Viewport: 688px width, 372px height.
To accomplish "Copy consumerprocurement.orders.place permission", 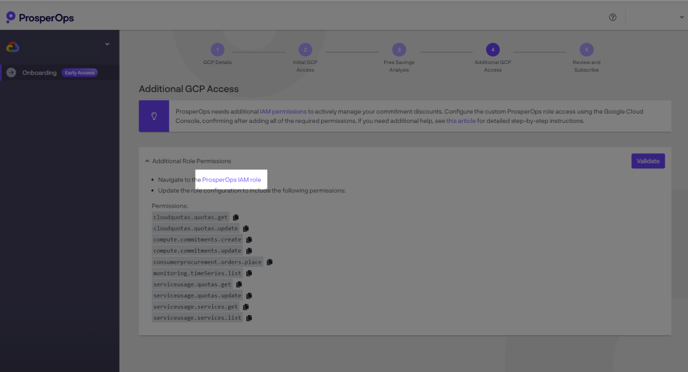I will [269, 262].
